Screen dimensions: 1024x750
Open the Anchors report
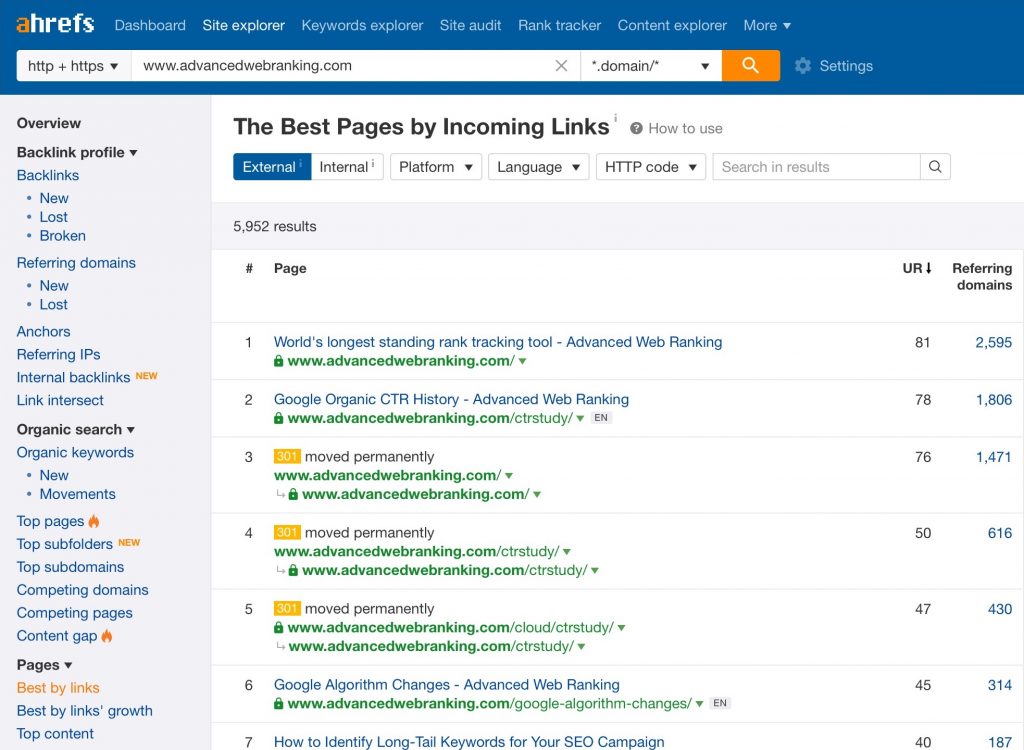pos(44,331)
